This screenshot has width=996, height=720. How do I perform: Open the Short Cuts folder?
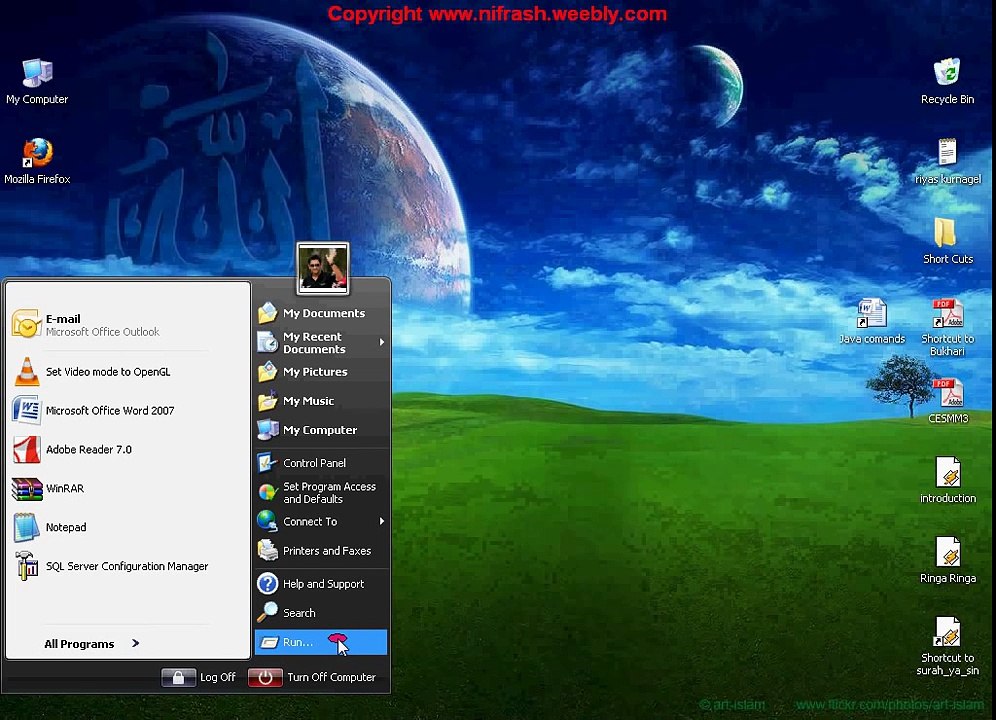point(947,241)
